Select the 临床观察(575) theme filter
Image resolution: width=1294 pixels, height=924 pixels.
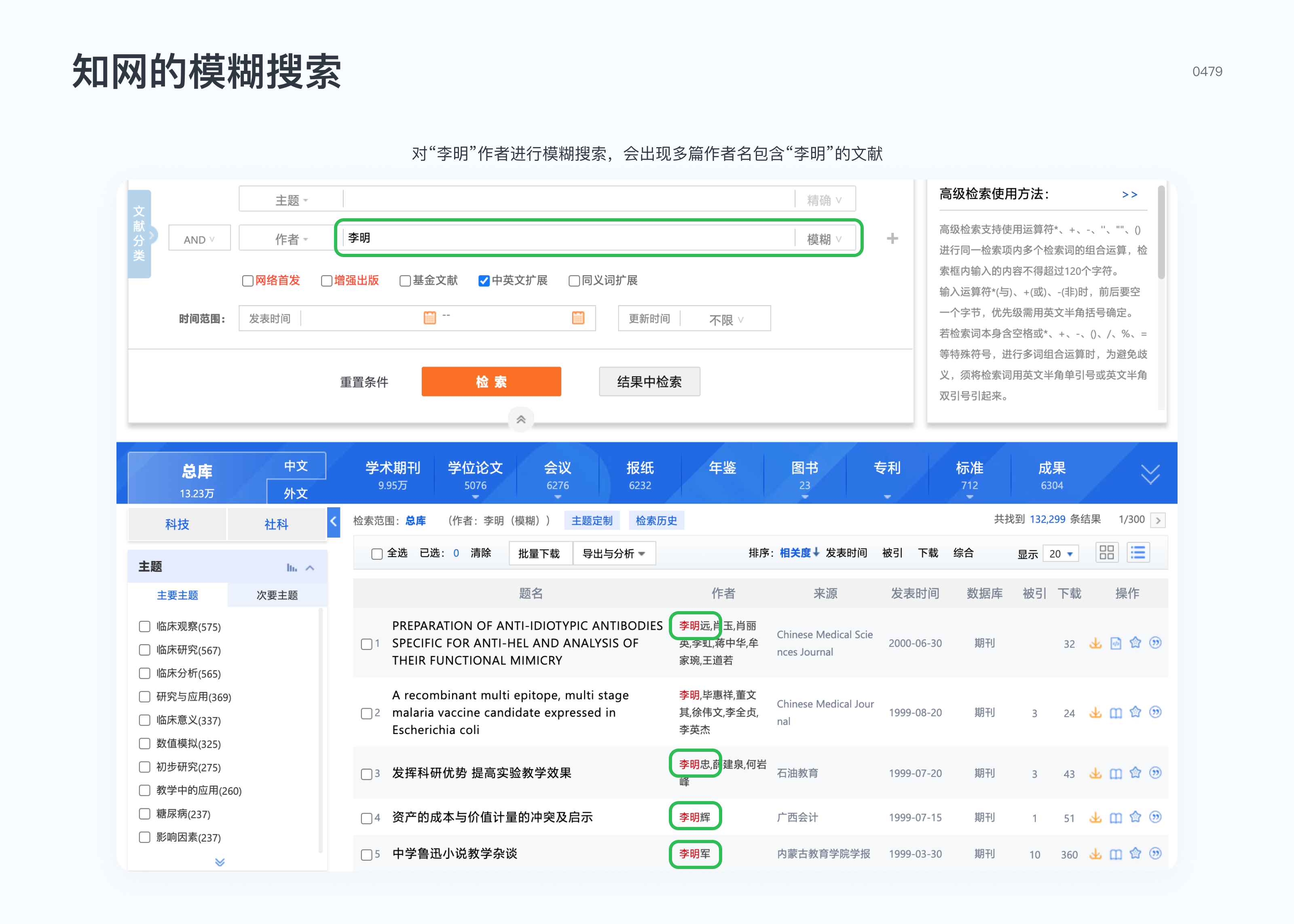click(144, 627)
